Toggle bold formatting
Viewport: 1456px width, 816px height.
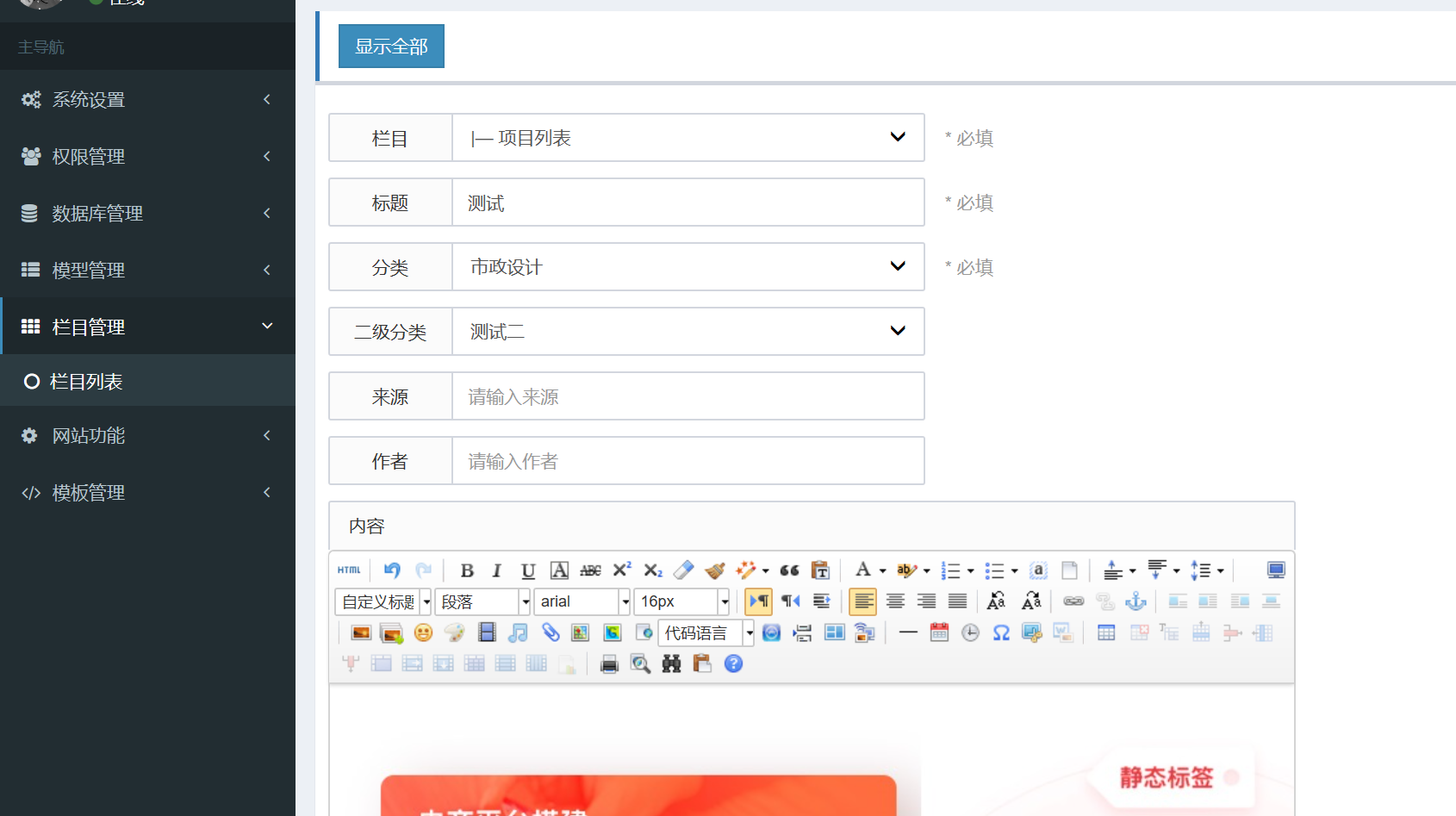[467, 570]
